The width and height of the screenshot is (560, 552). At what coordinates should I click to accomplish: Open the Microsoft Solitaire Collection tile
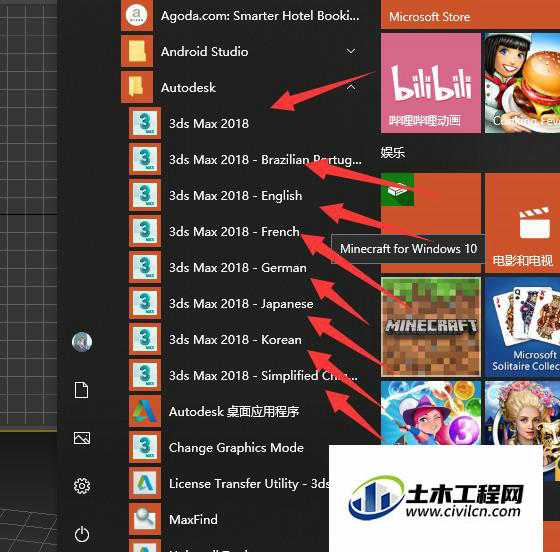click(522, 327)
